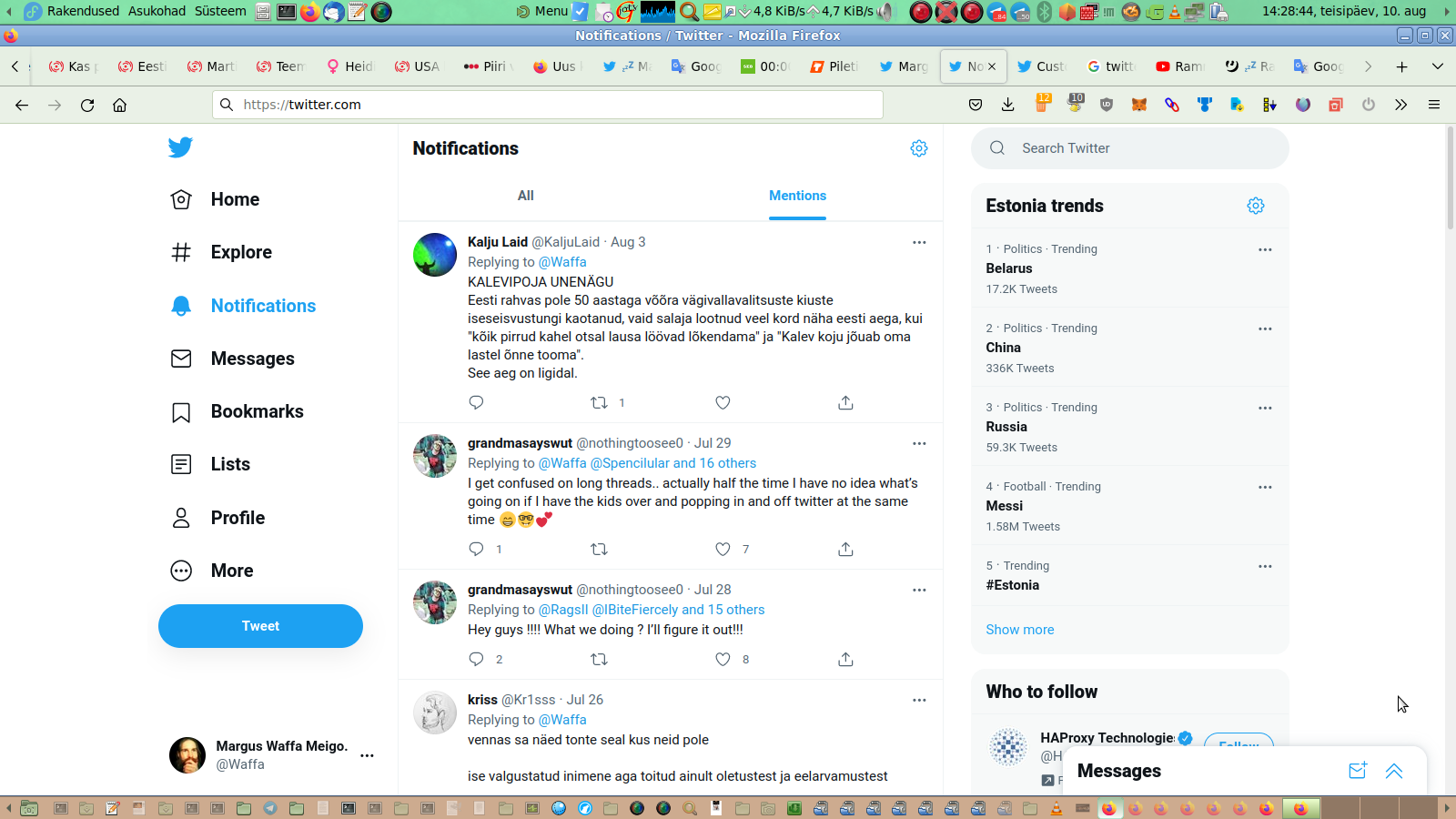Open more options for Belarus trend
This screenshot has height=819, width=1456.
click(x=1265, y=249)
